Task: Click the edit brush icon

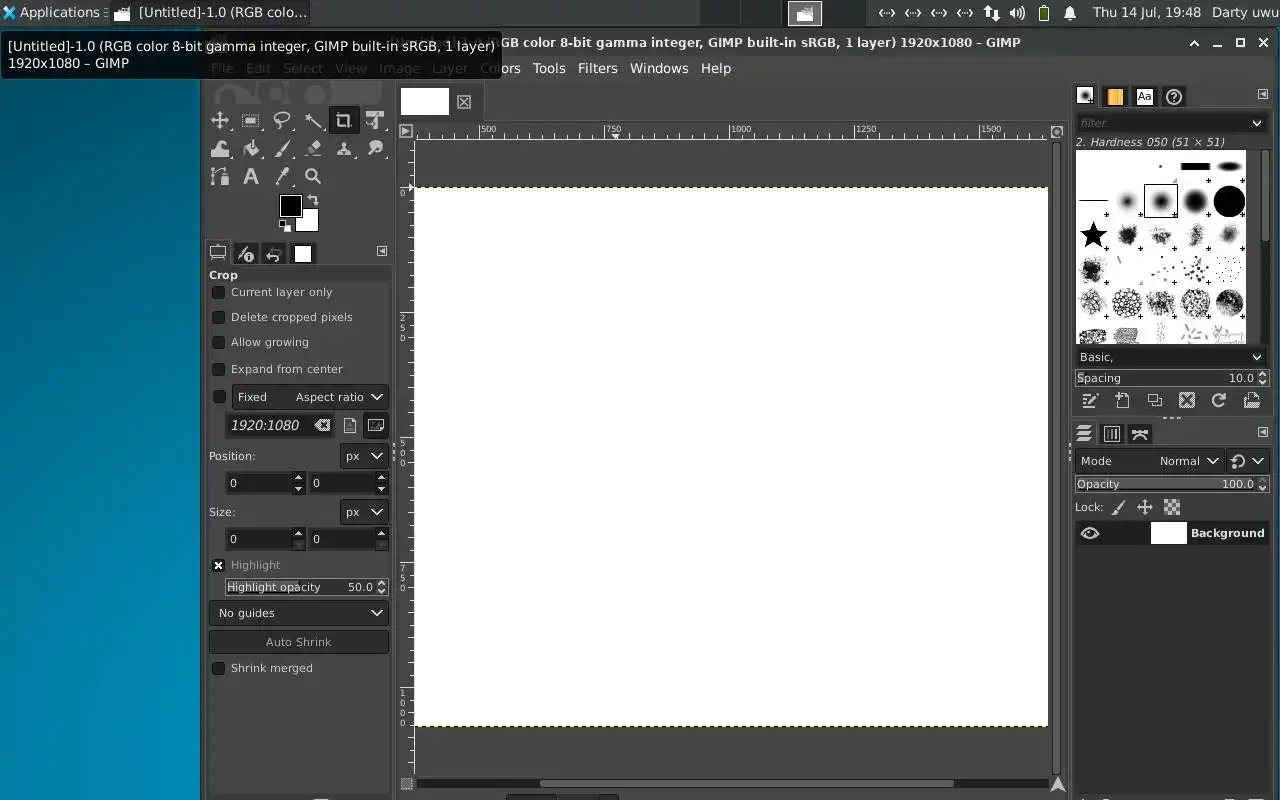Action: [x=1090, y=401]
